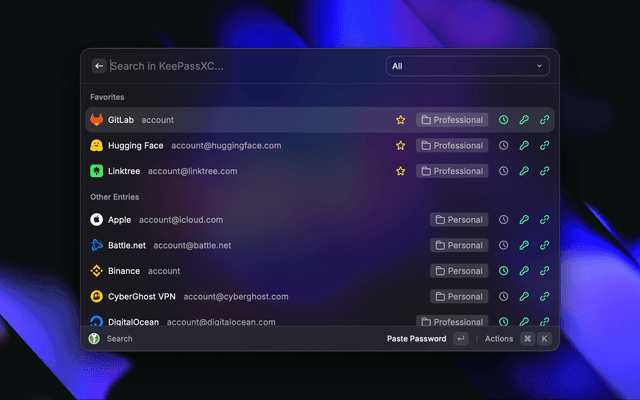Toggle the favorite star on Linktree entry

[x=400, y=171]
